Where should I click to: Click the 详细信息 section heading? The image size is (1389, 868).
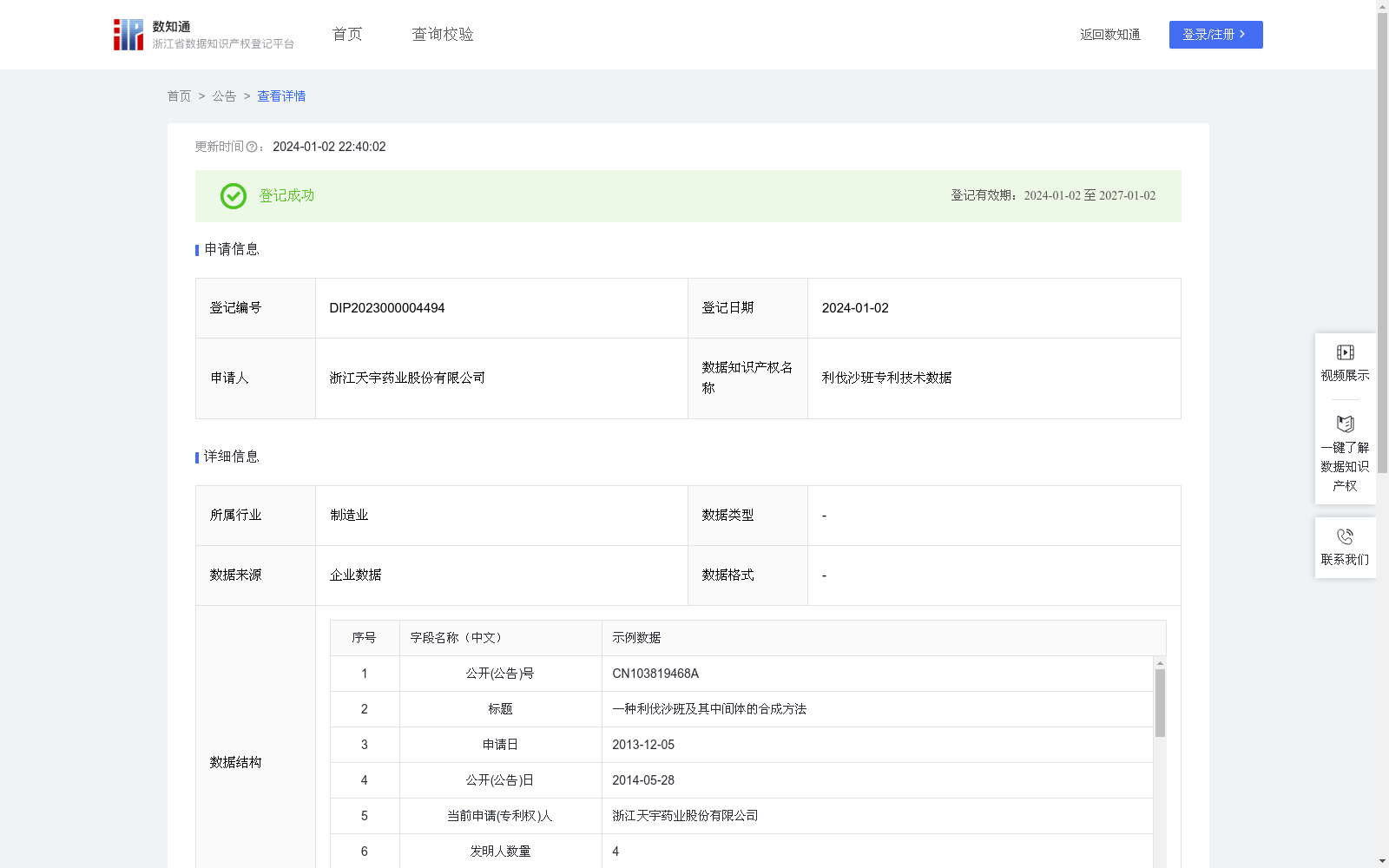tap(232, 457)
